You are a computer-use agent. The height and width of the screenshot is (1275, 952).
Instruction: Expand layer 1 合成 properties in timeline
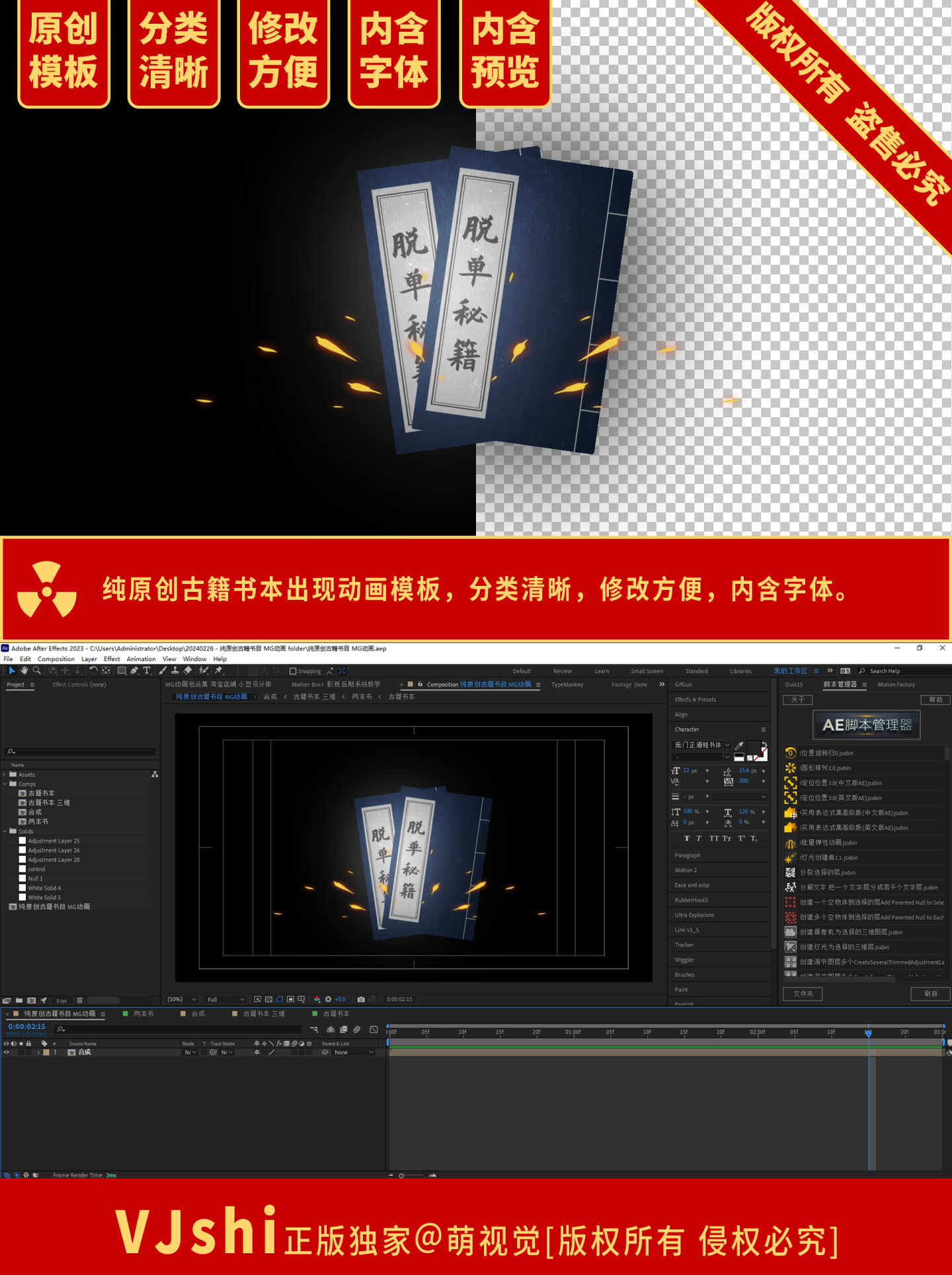pos(38,1052)
